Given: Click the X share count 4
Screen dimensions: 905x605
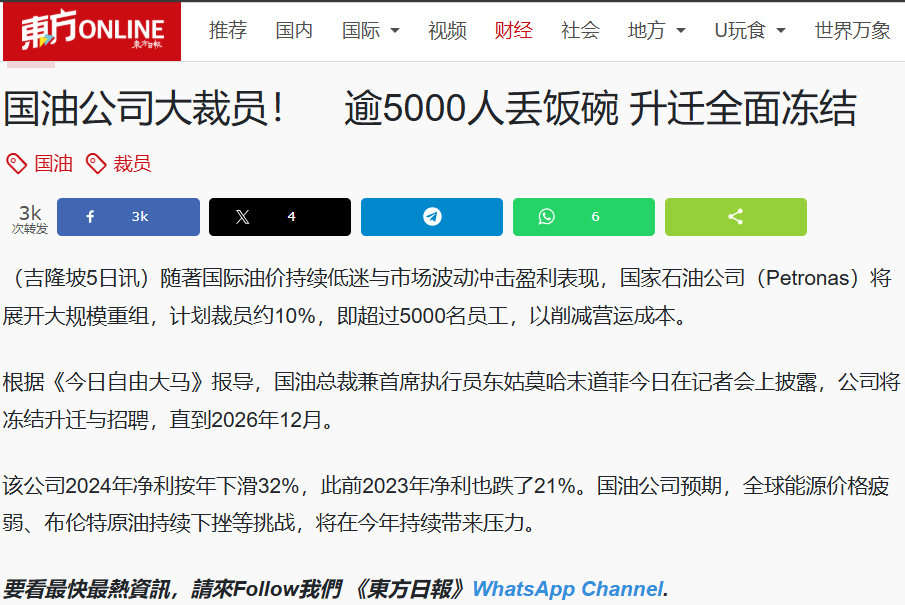Looking at the screenshot, I should pos(291,217).
